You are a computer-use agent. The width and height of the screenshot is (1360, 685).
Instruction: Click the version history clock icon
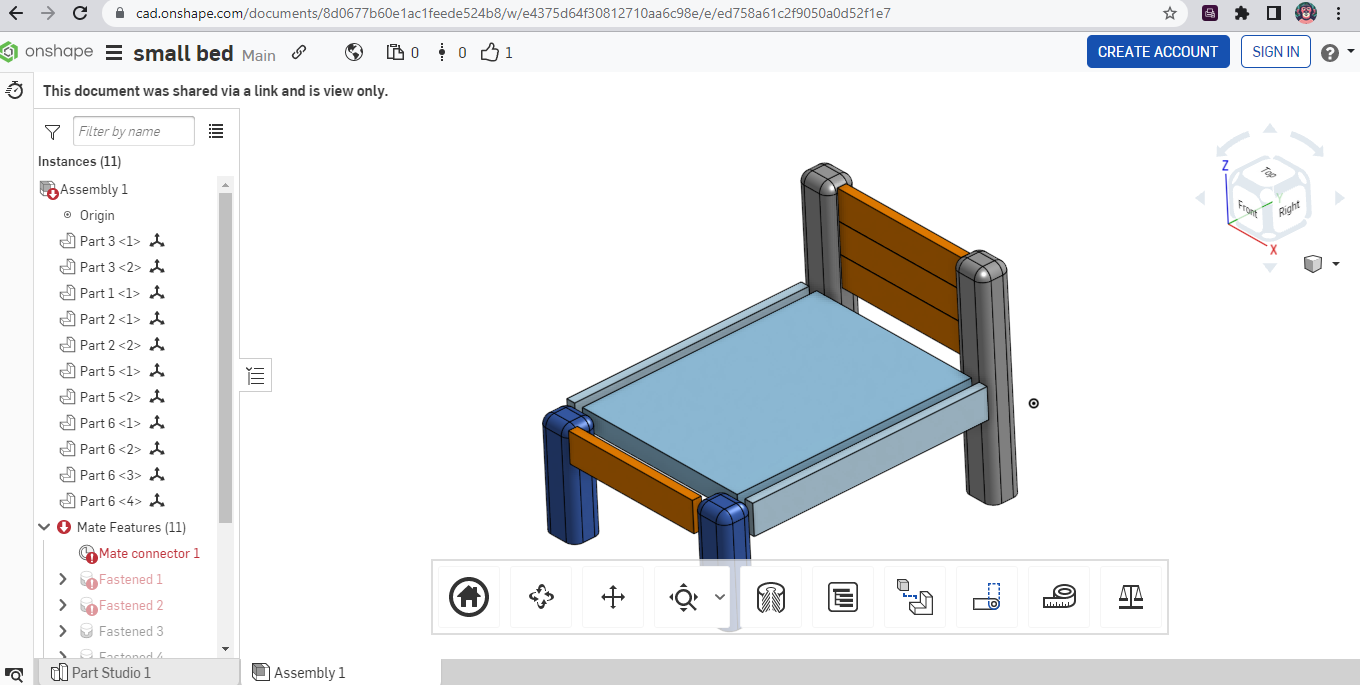(x=14, y=90)
